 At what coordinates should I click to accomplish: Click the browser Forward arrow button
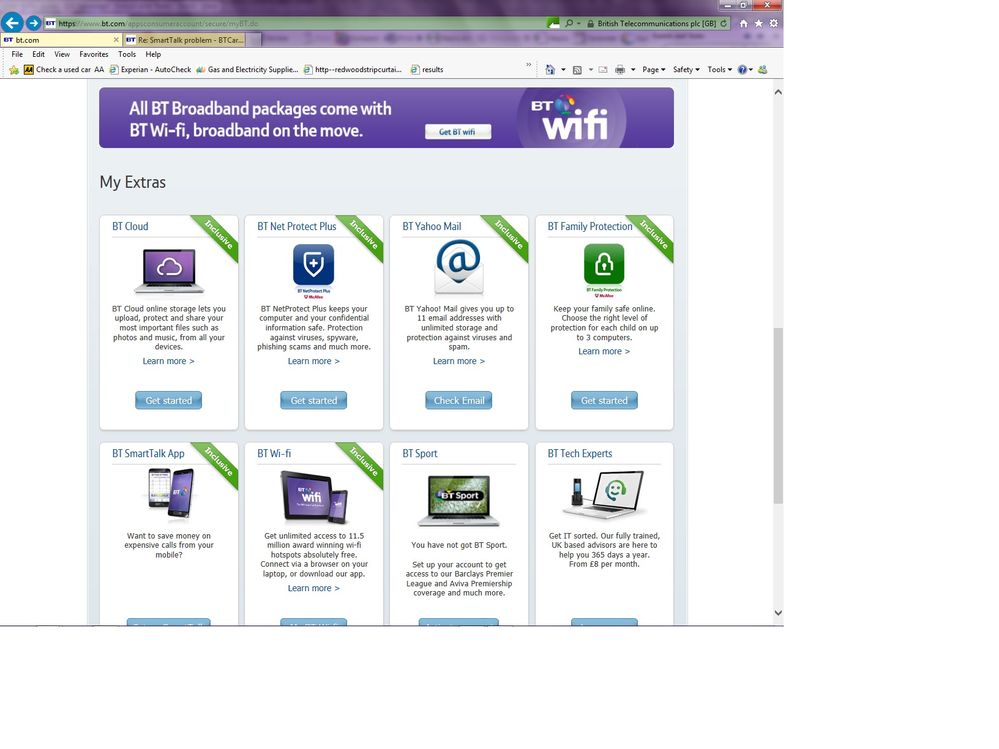(x=33, y=23)
